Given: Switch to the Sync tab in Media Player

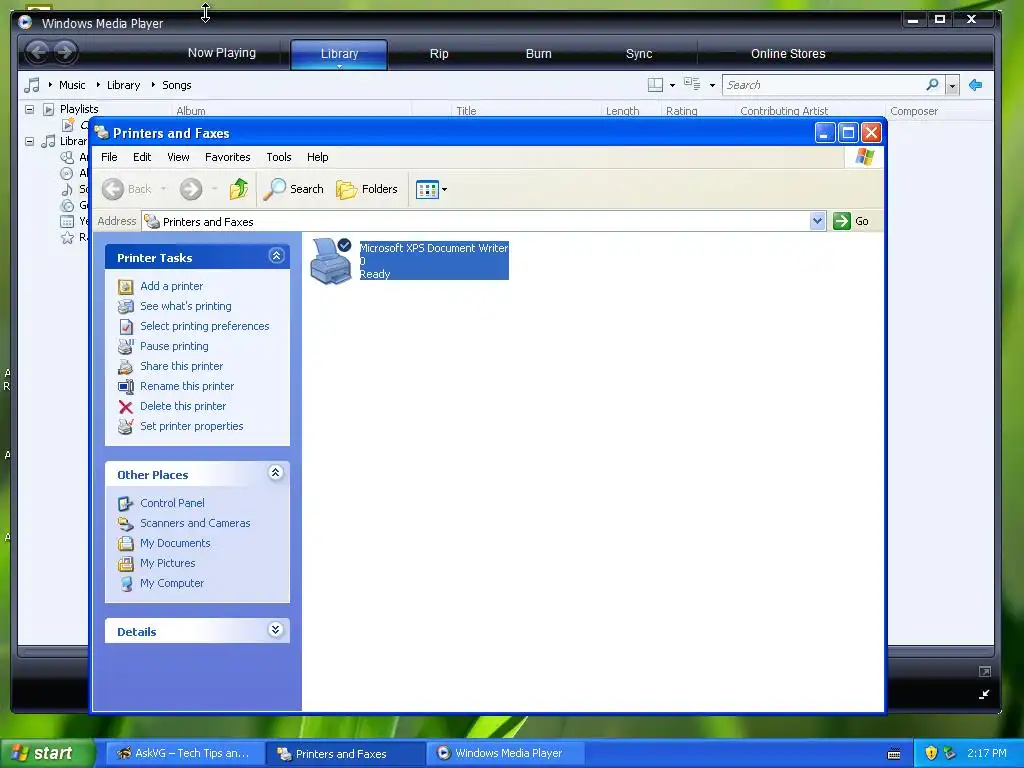Looking at the screenshot, I should tap(639, 54).
